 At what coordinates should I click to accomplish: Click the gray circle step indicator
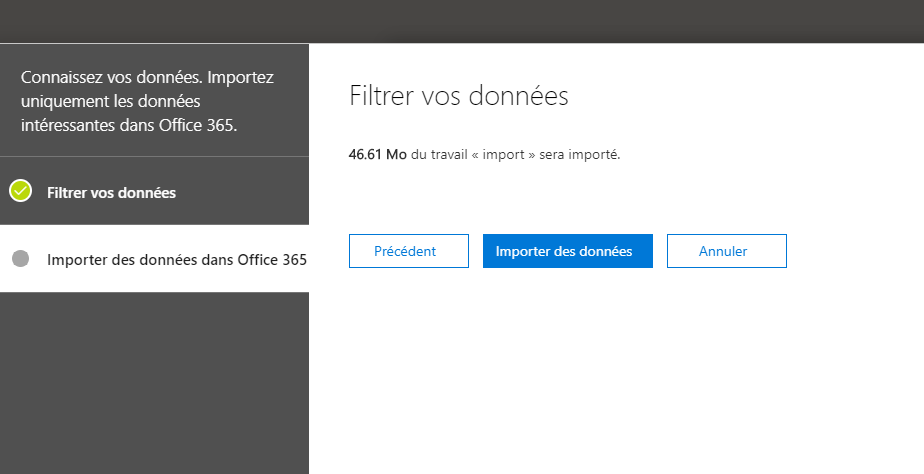tap(21, 258)
